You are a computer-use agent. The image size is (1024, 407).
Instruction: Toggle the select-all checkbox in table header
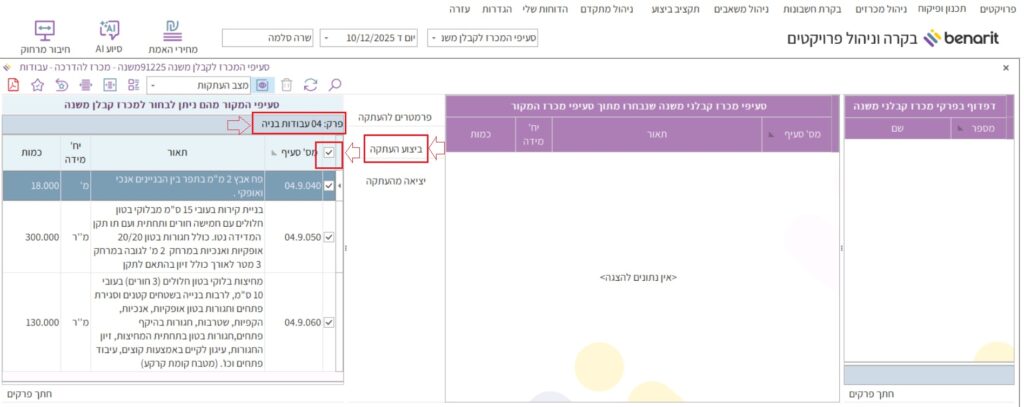[x=331, y=152]
